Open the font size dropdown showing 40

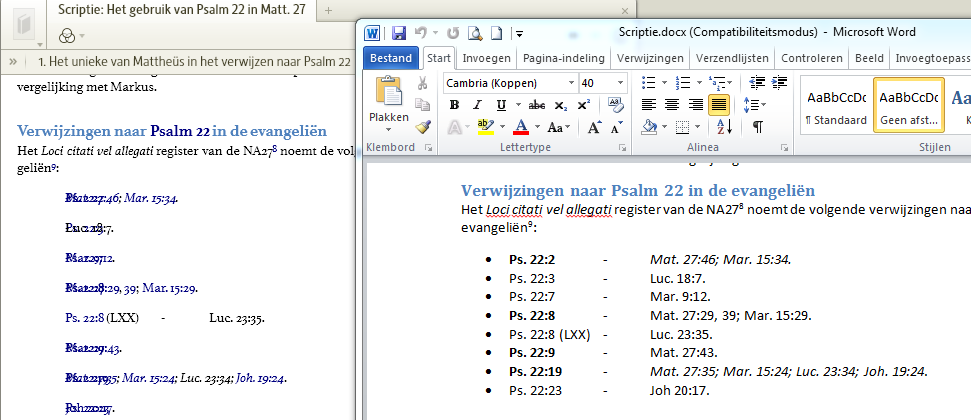tap(620, 83)
